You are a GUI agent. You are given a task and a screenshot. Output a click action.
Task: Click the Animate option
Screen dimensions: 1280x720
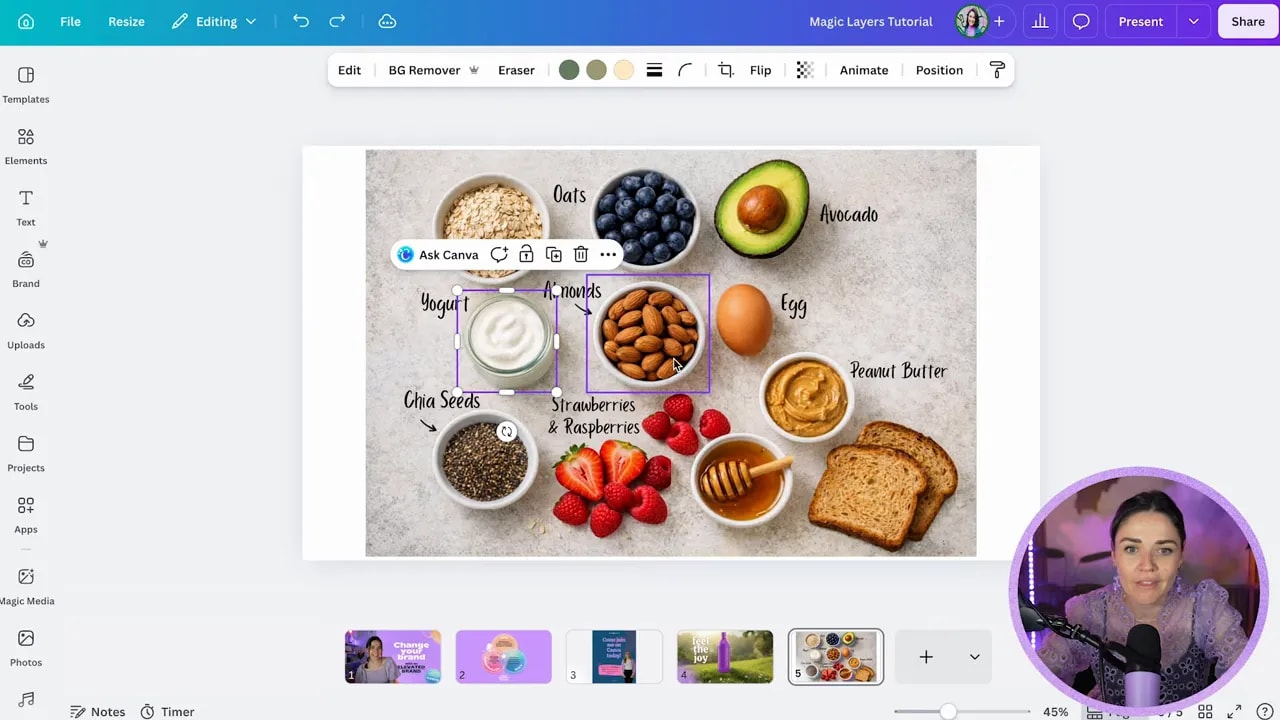[x=864, y=70]
